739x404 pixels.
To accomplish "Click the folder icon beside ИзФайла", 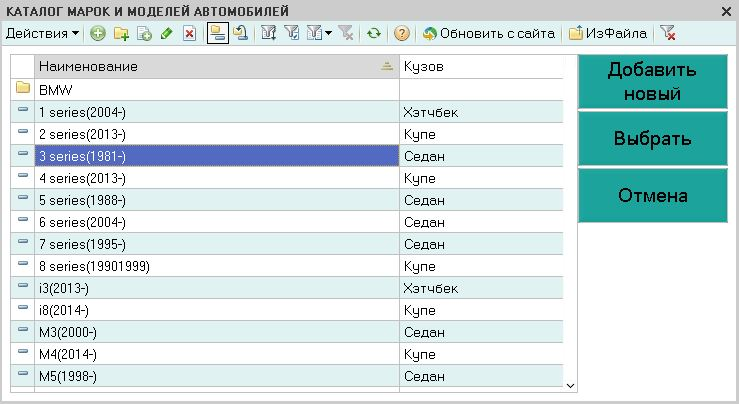I will point(575,33).
